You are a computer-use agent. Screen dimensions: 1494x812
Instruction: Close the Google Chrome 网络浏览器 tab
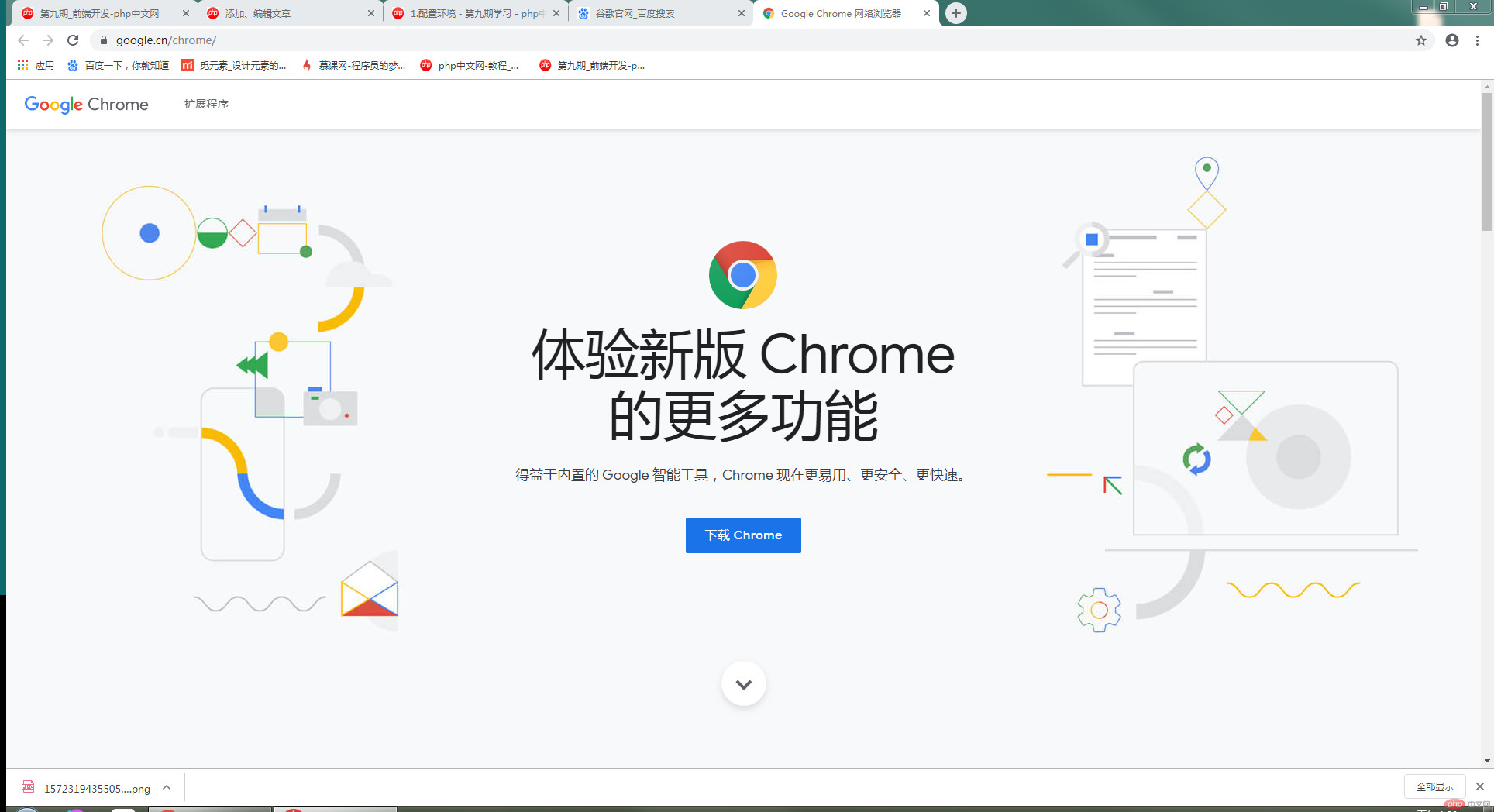point(927,13)
